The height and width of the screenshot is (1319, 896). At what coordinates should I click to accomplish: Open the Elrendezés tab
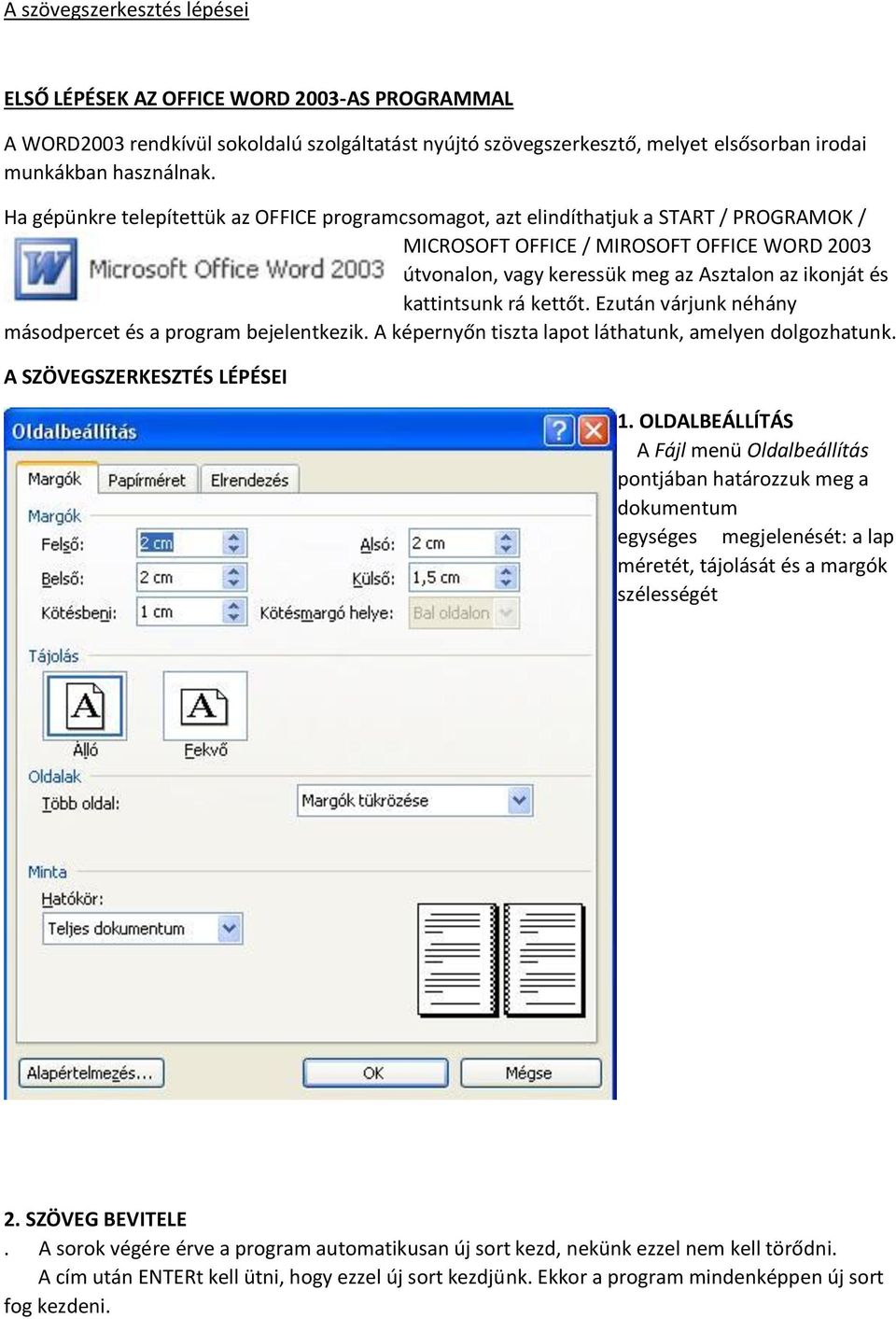249,480
